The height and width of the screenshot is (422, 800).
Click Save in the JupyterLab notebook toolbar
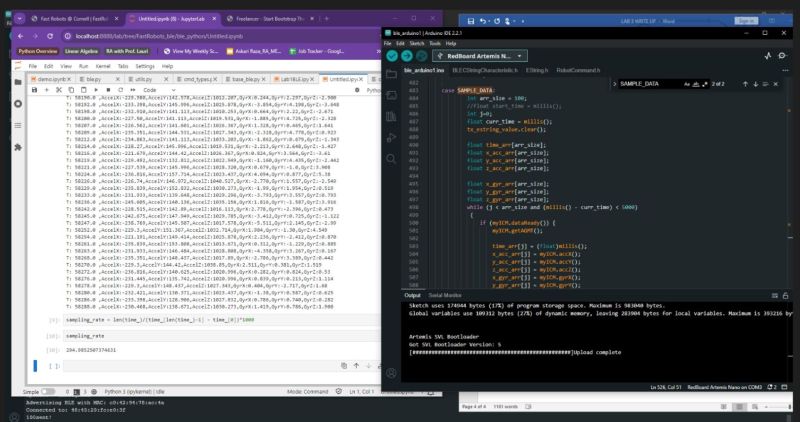(34, 90)
